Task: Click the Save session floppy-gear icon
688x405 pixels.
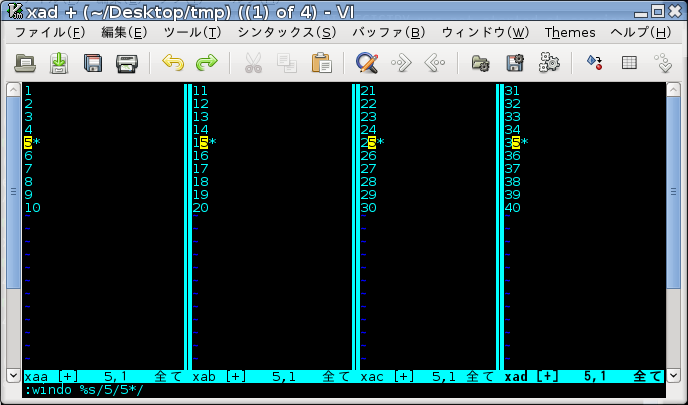Action: tap(515, 63)
